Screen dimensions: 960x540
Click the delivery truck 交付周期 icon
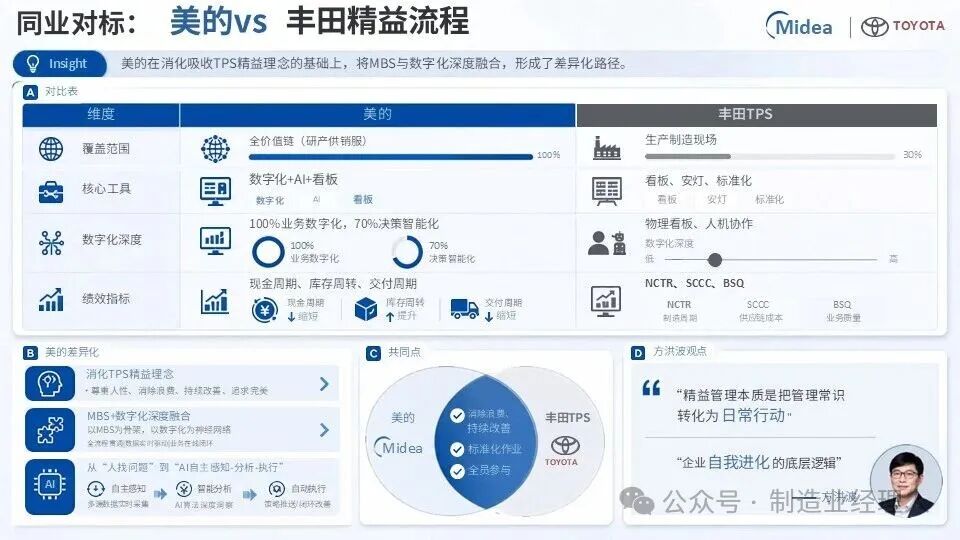pyautogui.click(x=465, y=309)
